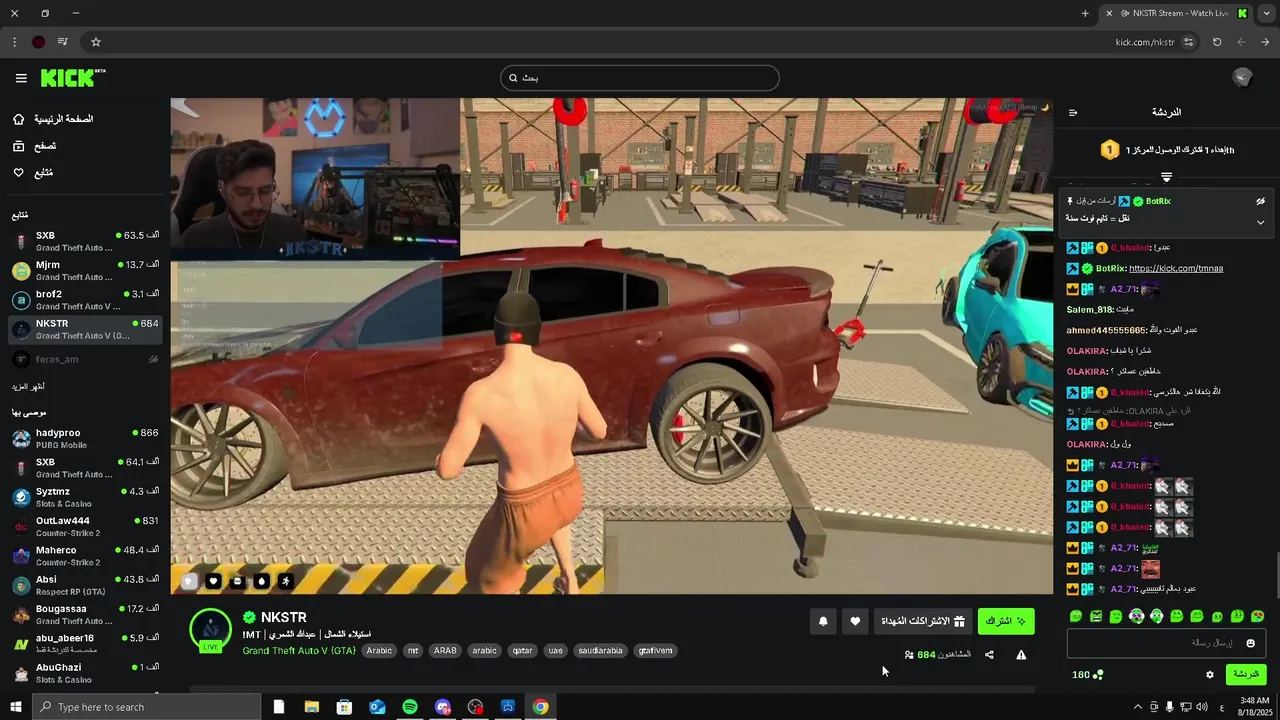Select the mt tag
Image resolution: width=1280 pixels, height=720 pixels.
(x=413, y=651)
